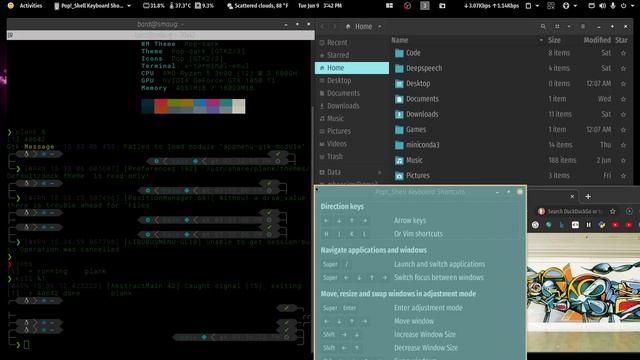Toggle grid view in the Files header
The height and width of the screenshot is (360, 640).
click(x=557, y=27)
